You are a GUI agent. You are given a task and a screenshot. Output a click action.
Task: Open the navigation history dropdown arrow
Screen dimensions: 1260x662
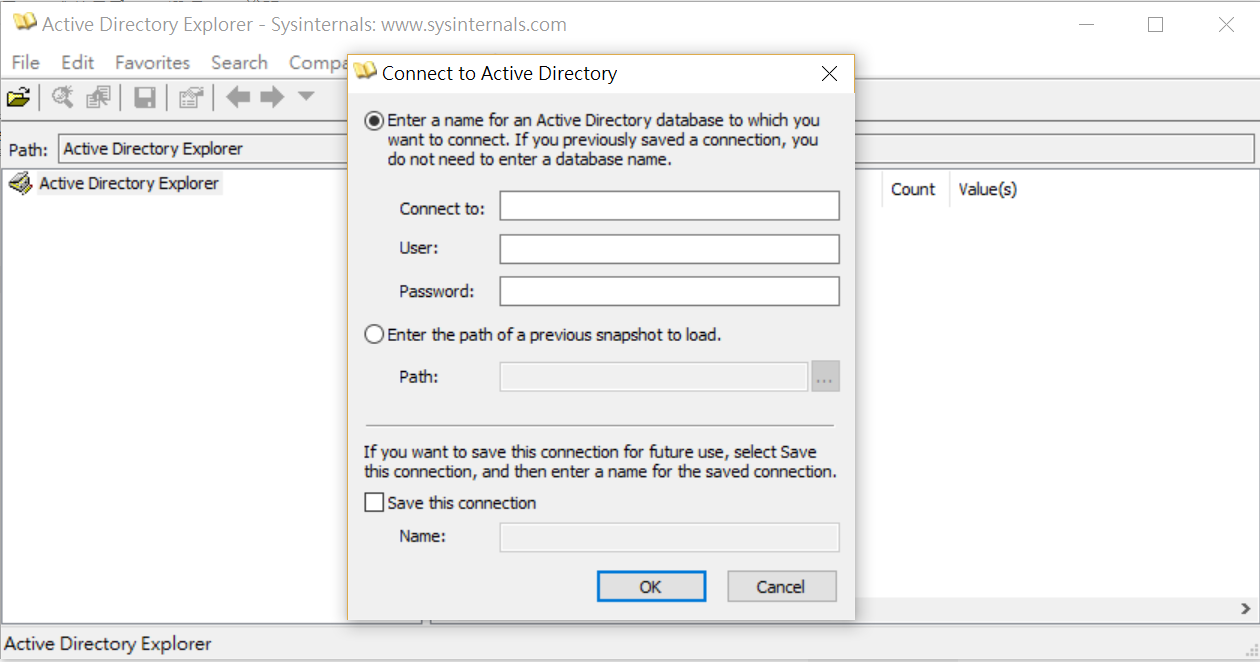point(306,97)
